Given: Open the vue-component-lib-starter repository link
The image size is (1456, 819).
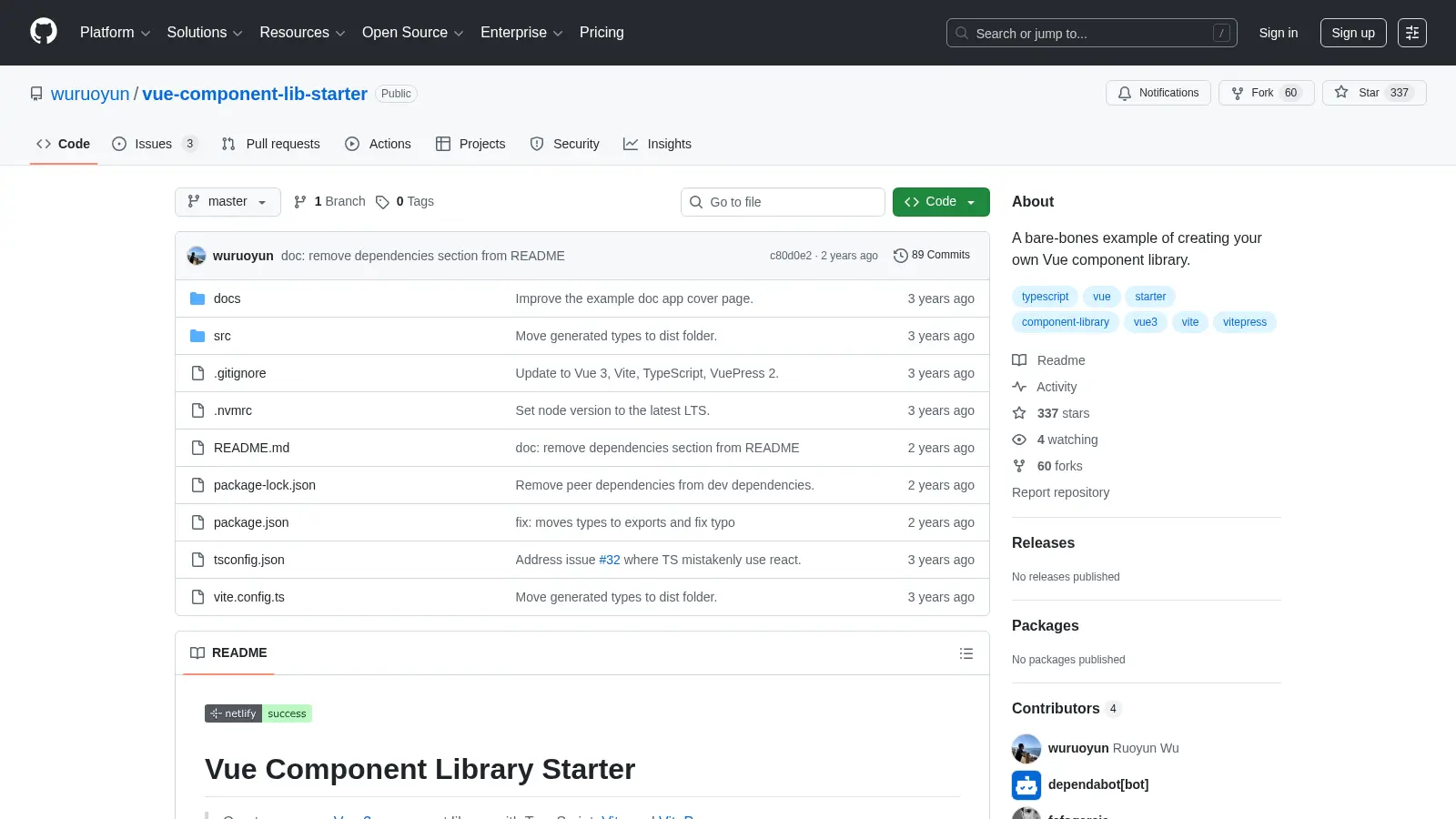Looking at the screenshot, I should click(x=255, y=94).
